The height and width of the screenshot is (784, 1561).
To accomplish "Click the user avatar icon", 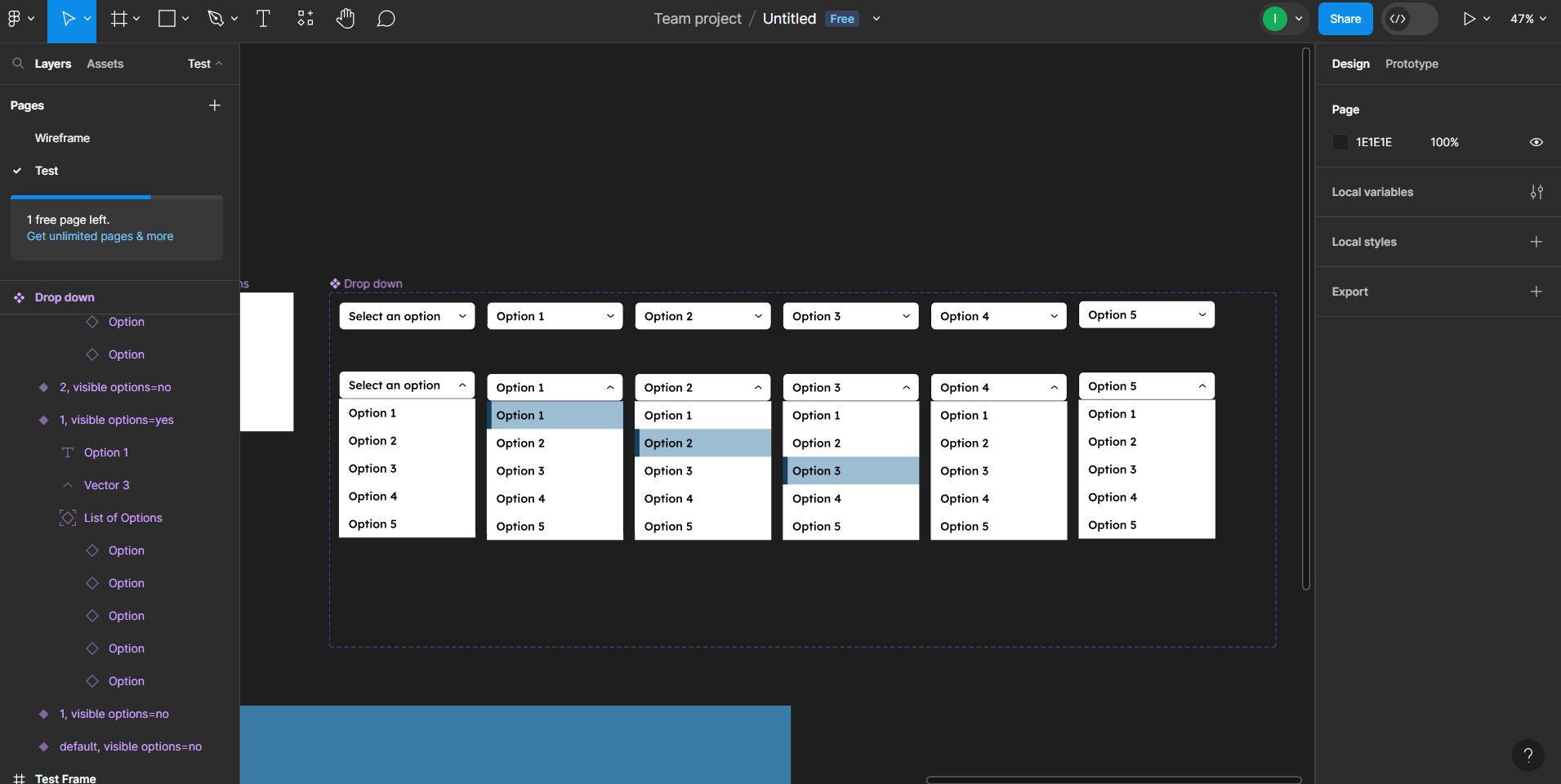I will (x=1274, y=19).
